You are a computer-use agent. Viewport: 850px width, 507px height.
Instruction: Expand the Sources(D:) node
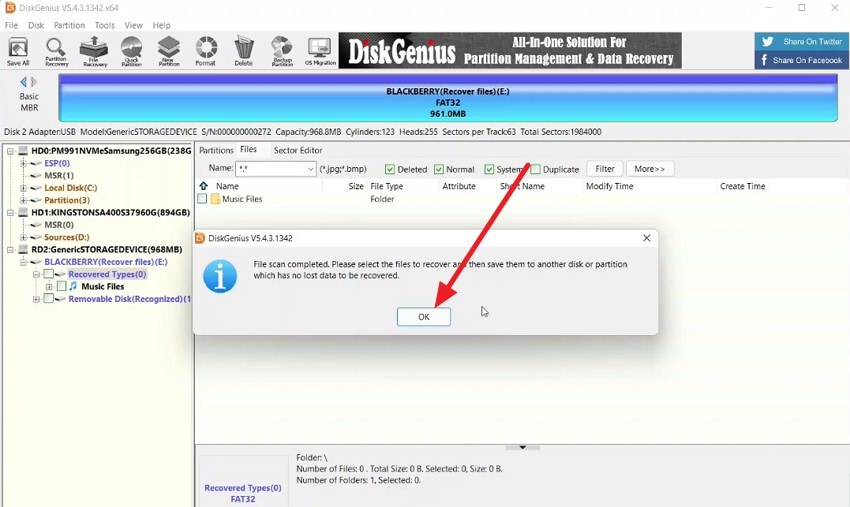[23, 237]
